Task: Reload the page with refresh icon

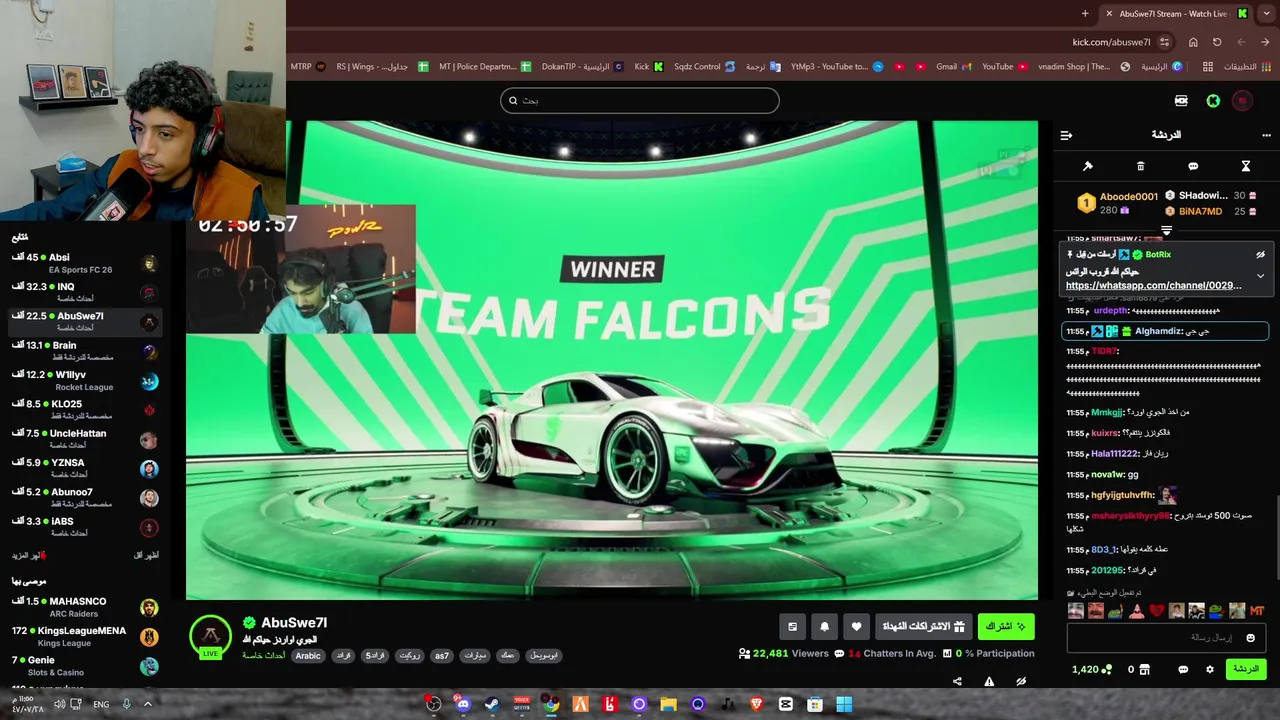Action: [1217, 42]
